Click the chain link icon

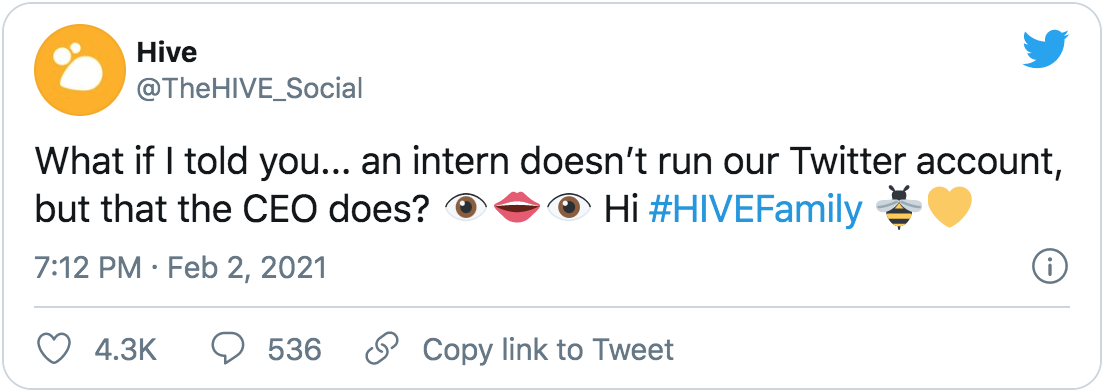[x=382, y=350]
